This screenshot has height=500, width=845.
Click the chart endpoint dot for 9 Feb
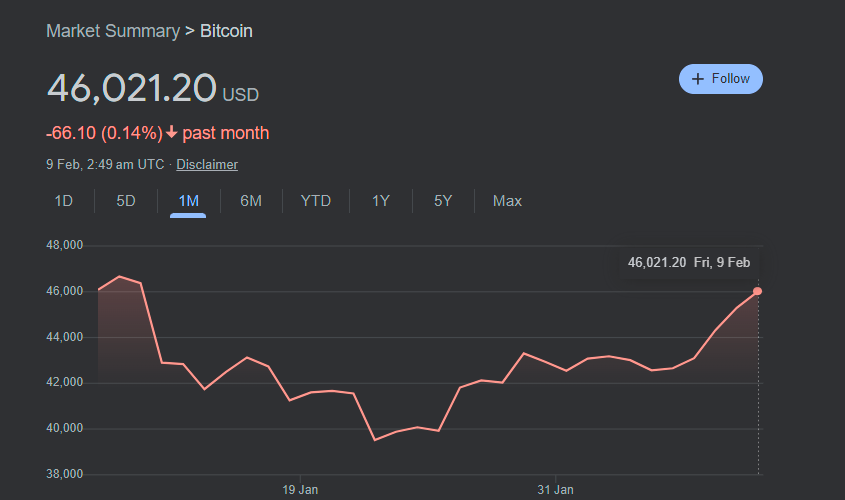(x=757, y=291)
